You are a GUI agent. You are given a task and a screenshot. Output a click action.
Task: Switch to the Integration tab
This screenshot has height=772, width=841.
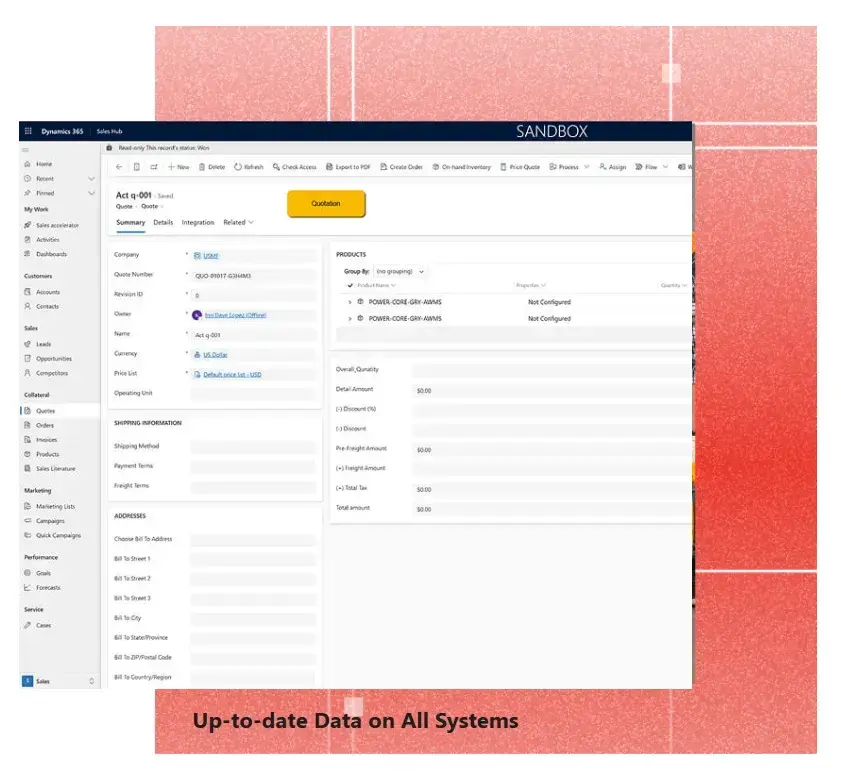pyautogui.click(x=198, y=222)
